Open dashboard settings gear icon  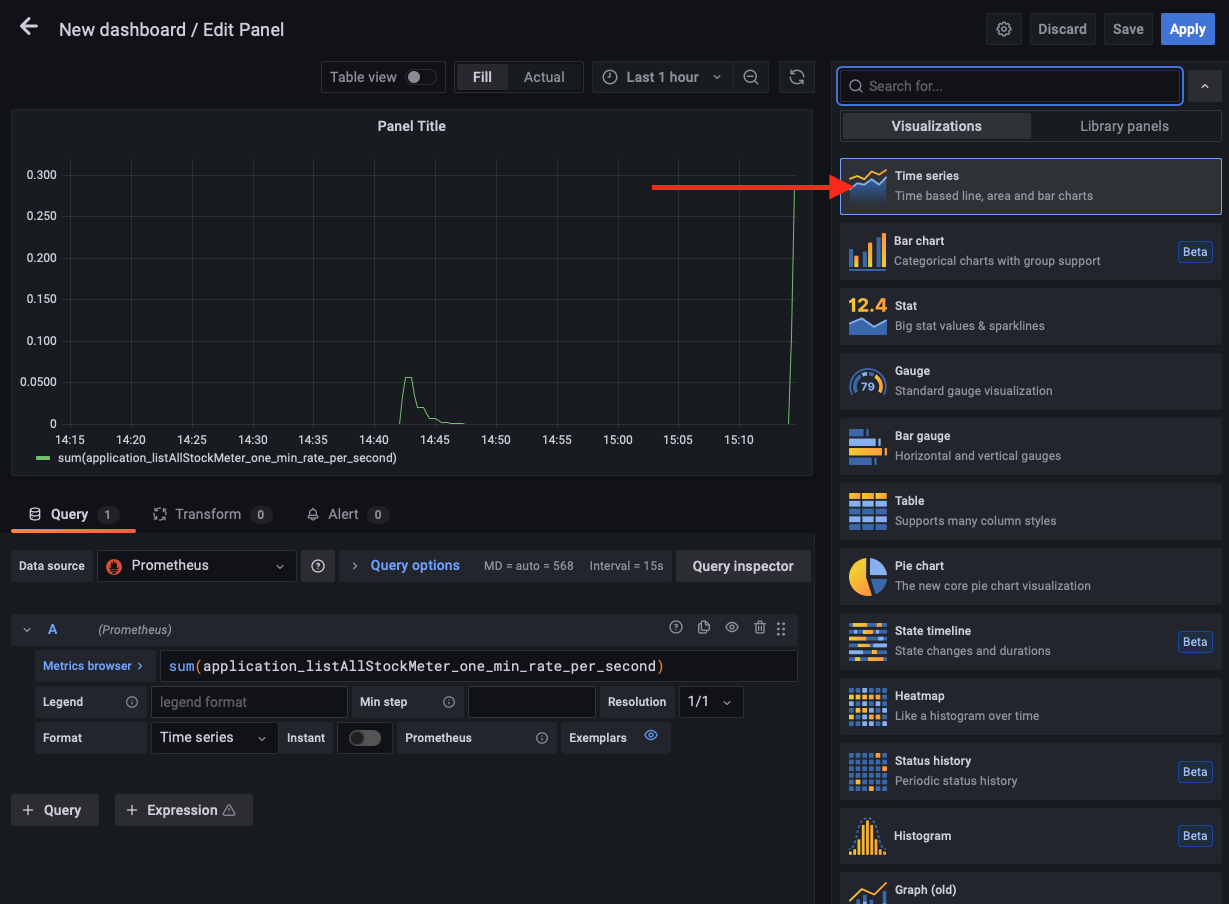pos(1004,29)
